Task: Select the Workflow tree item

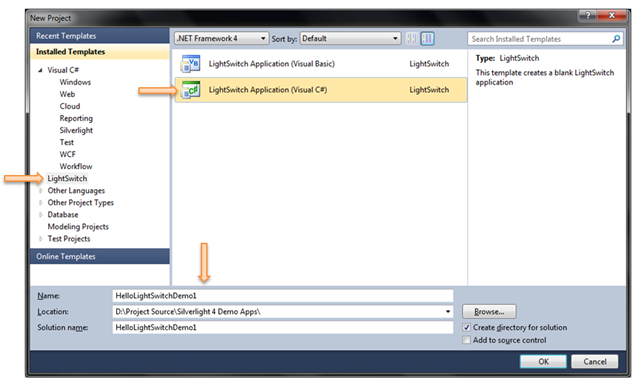Action: point(76,167)
